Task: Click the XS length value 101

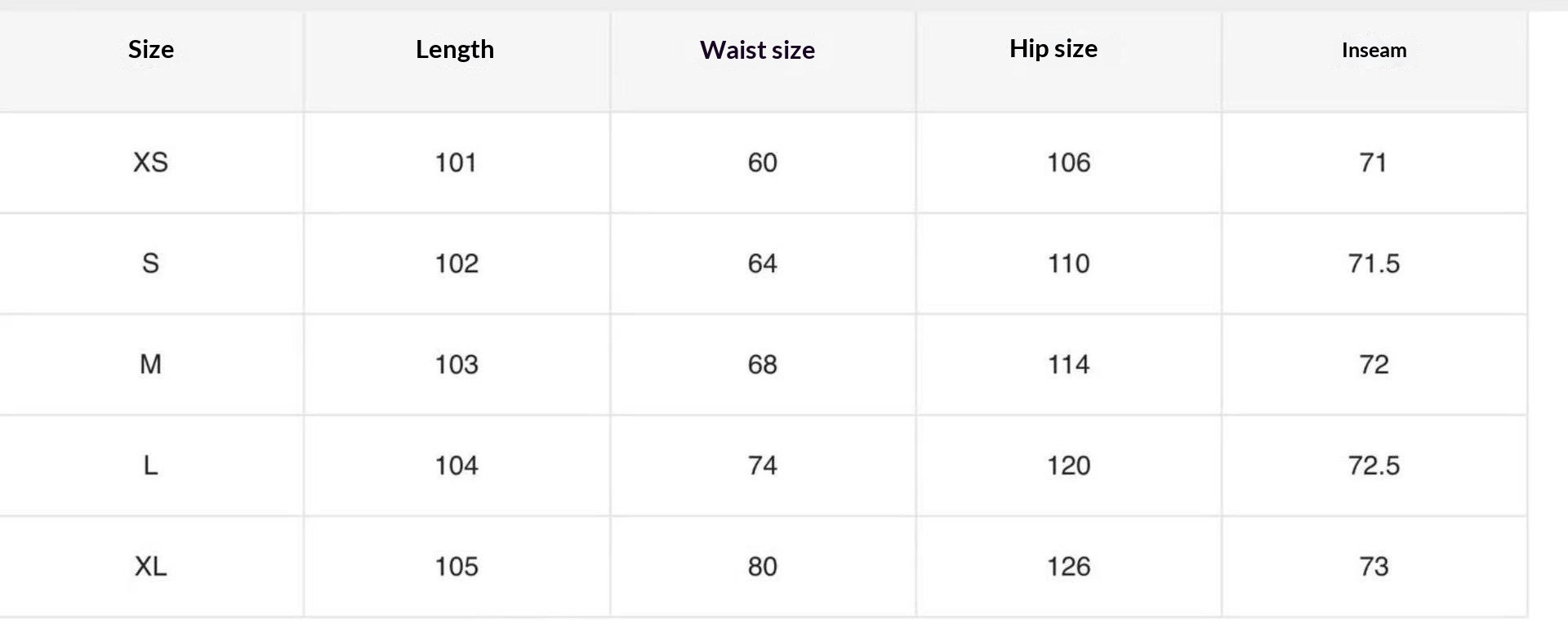Action: click(456, 162)
